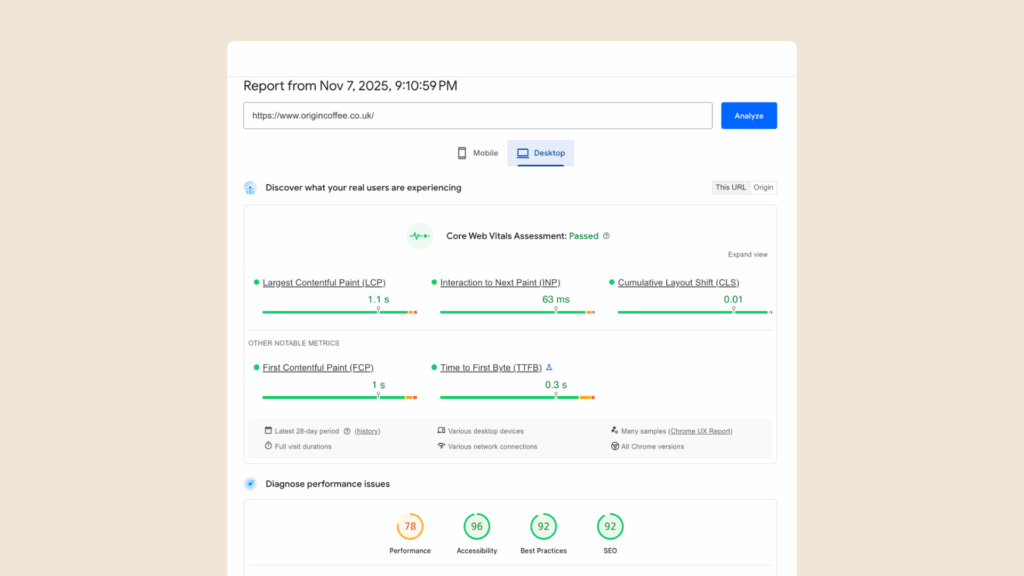The height and width of the screenshot is (576, 1024).
Task: Click the Core Web Vitals pulse icon
Action: pos(419,236)
